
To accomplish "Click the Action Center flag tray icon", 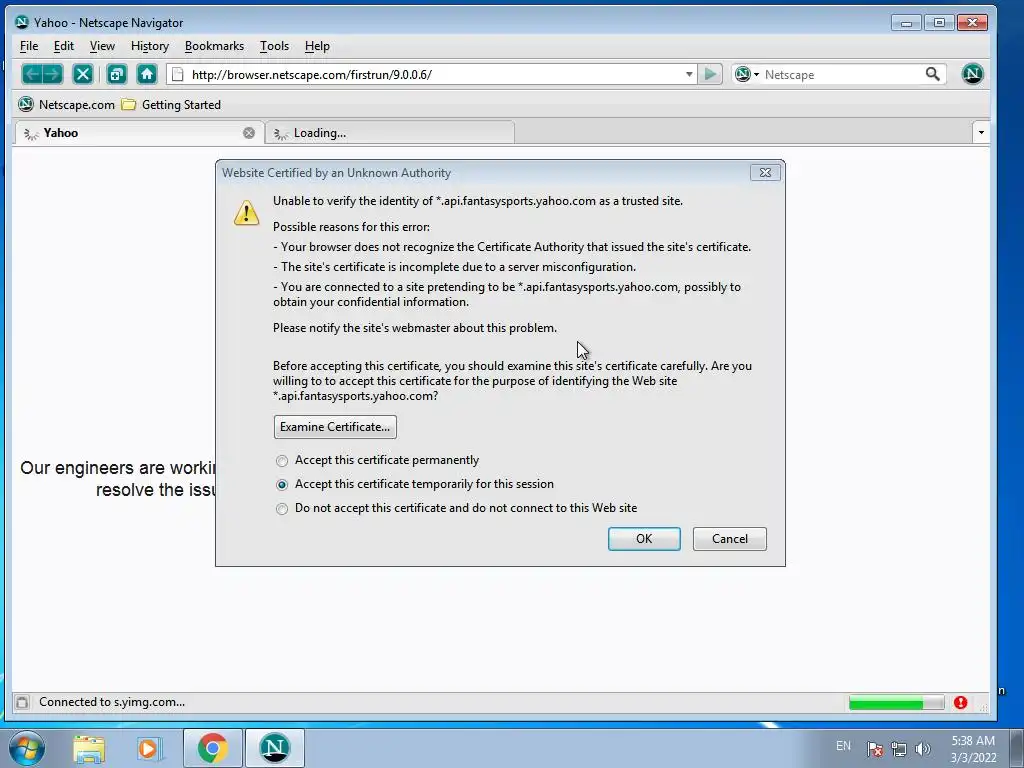I will point(875,749).
